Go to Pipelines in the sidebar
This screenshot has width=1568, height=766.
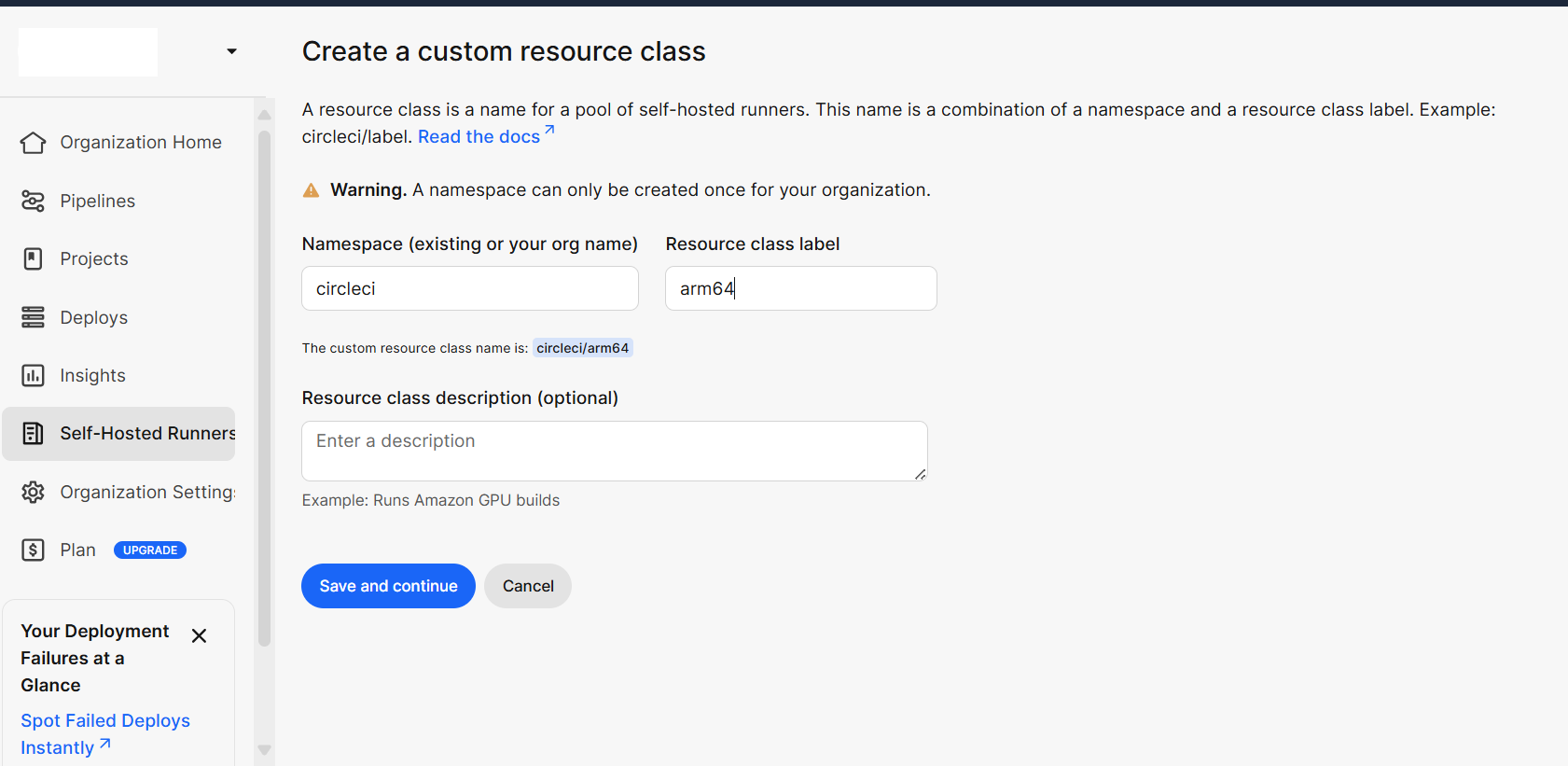[118, 201]
